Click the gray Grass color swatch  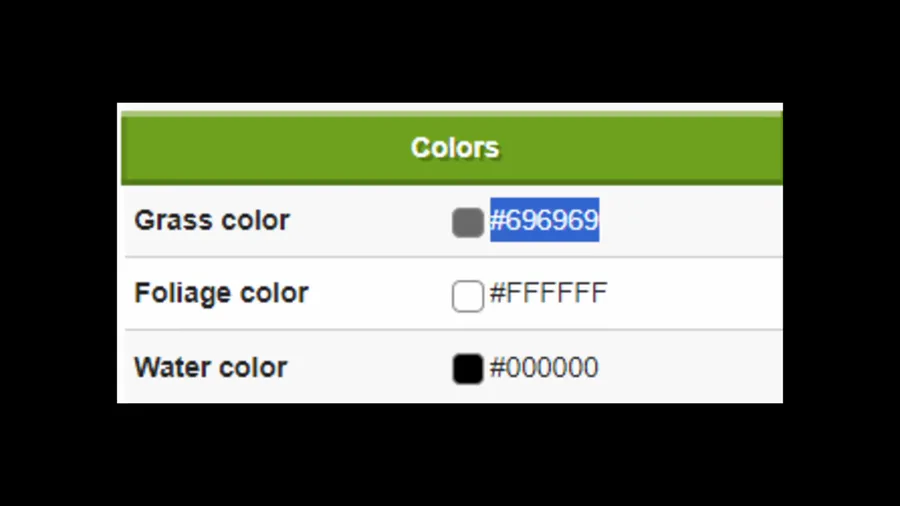(x=467, y=222)
